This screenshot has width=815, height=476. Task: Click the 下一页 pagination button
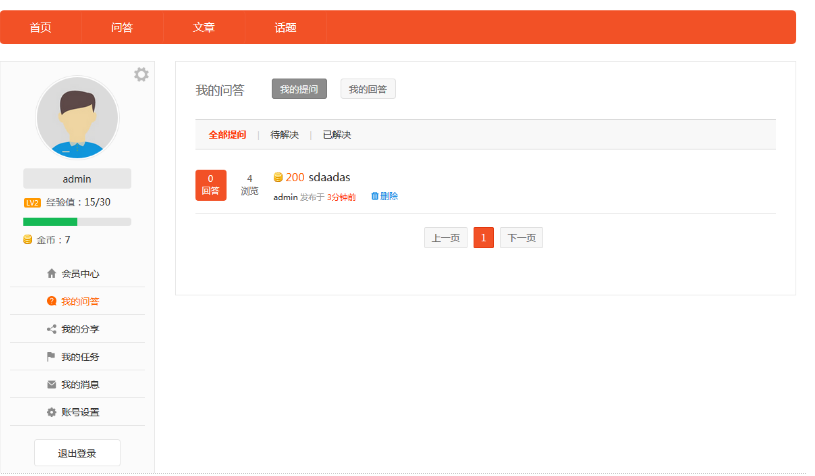[521, 237]
